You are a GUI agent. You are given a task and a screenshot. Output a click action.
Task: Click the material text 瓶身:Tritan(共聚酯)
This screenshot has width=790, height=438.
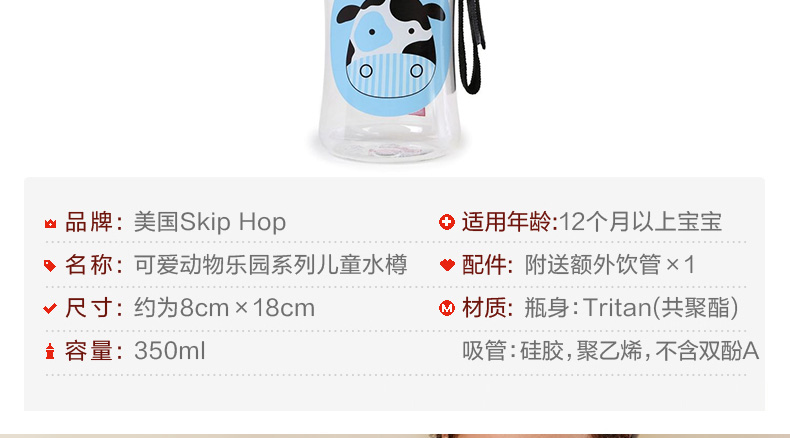pyautogui.click(x=631, y=308)
